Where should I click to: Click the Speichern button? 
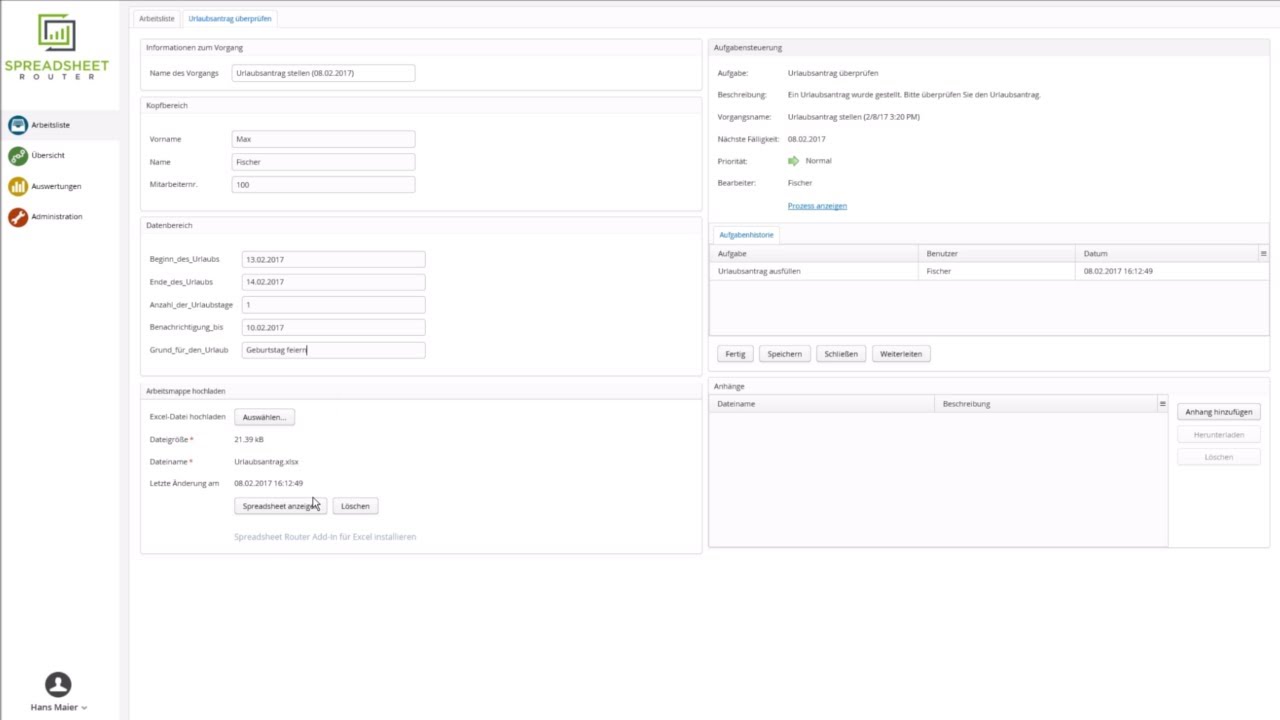click(784, 354)
